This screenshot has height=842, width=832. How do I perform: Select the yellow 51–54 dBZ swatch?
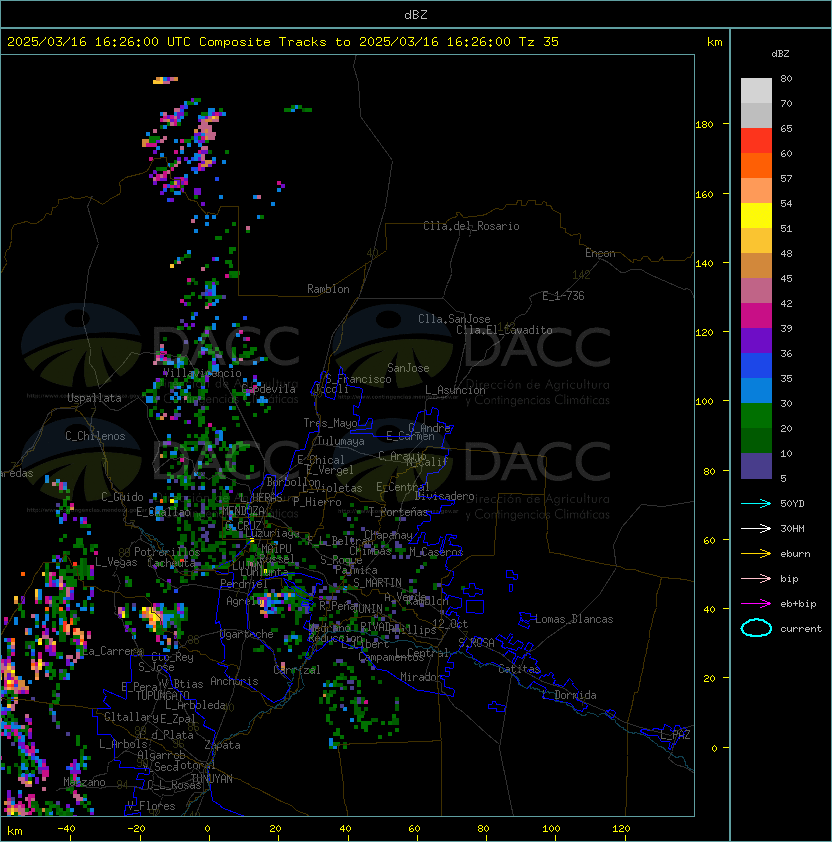click(x=756, y=215)
